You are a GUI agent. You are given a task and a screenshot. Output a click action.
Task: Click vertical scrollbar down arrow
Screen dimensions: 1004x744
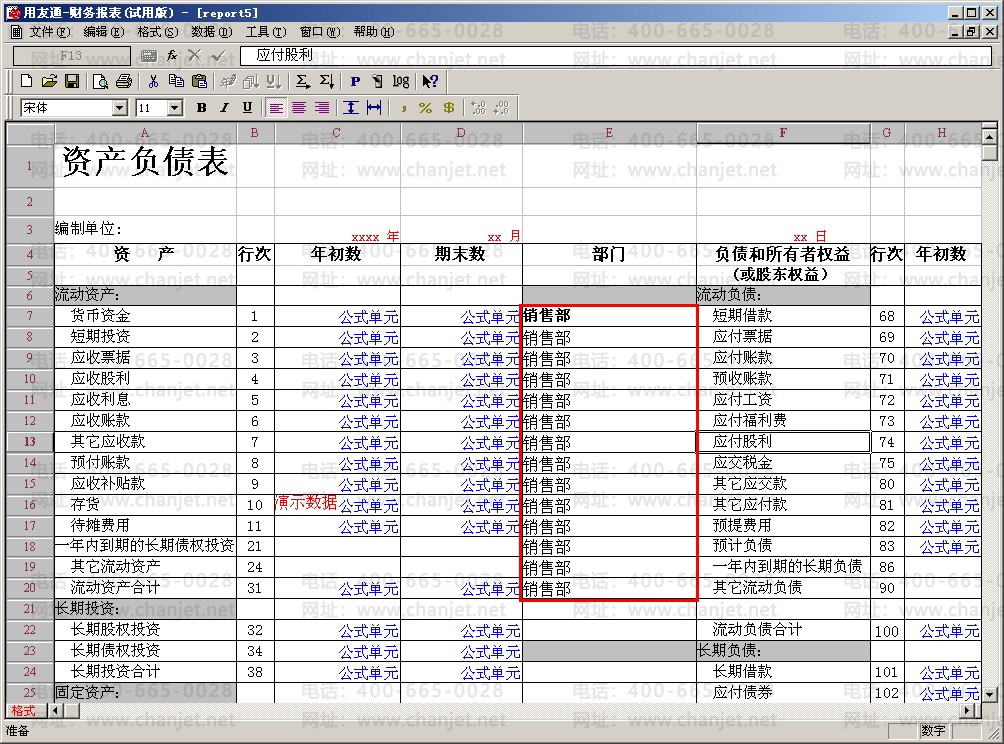(989, 694)
